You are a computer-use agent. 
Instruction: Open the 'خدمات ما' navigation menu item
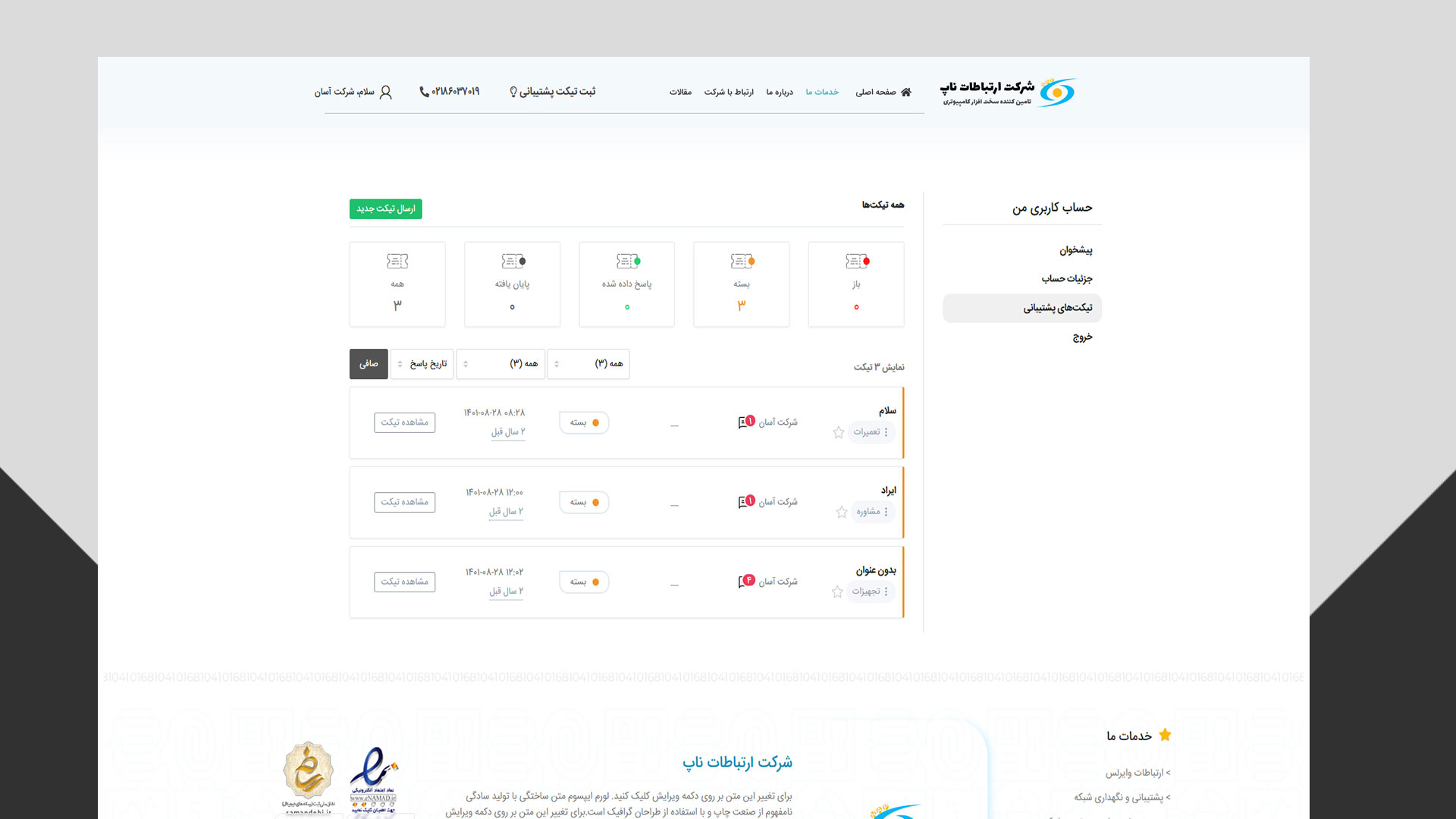(822, 92)
